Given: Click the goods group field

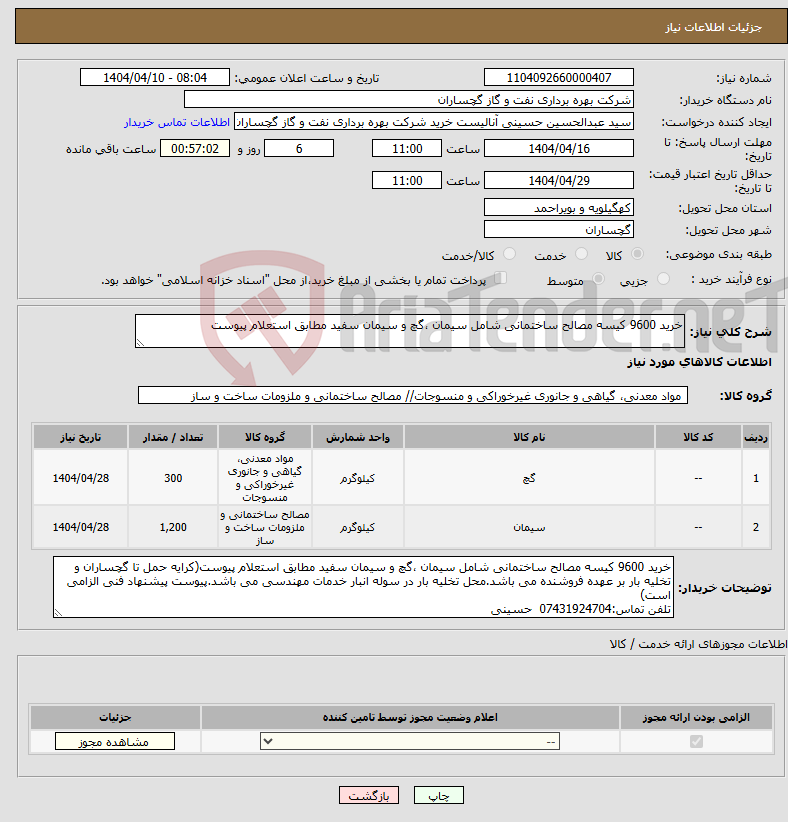Looking at the screenshot, I should (413, 396).
